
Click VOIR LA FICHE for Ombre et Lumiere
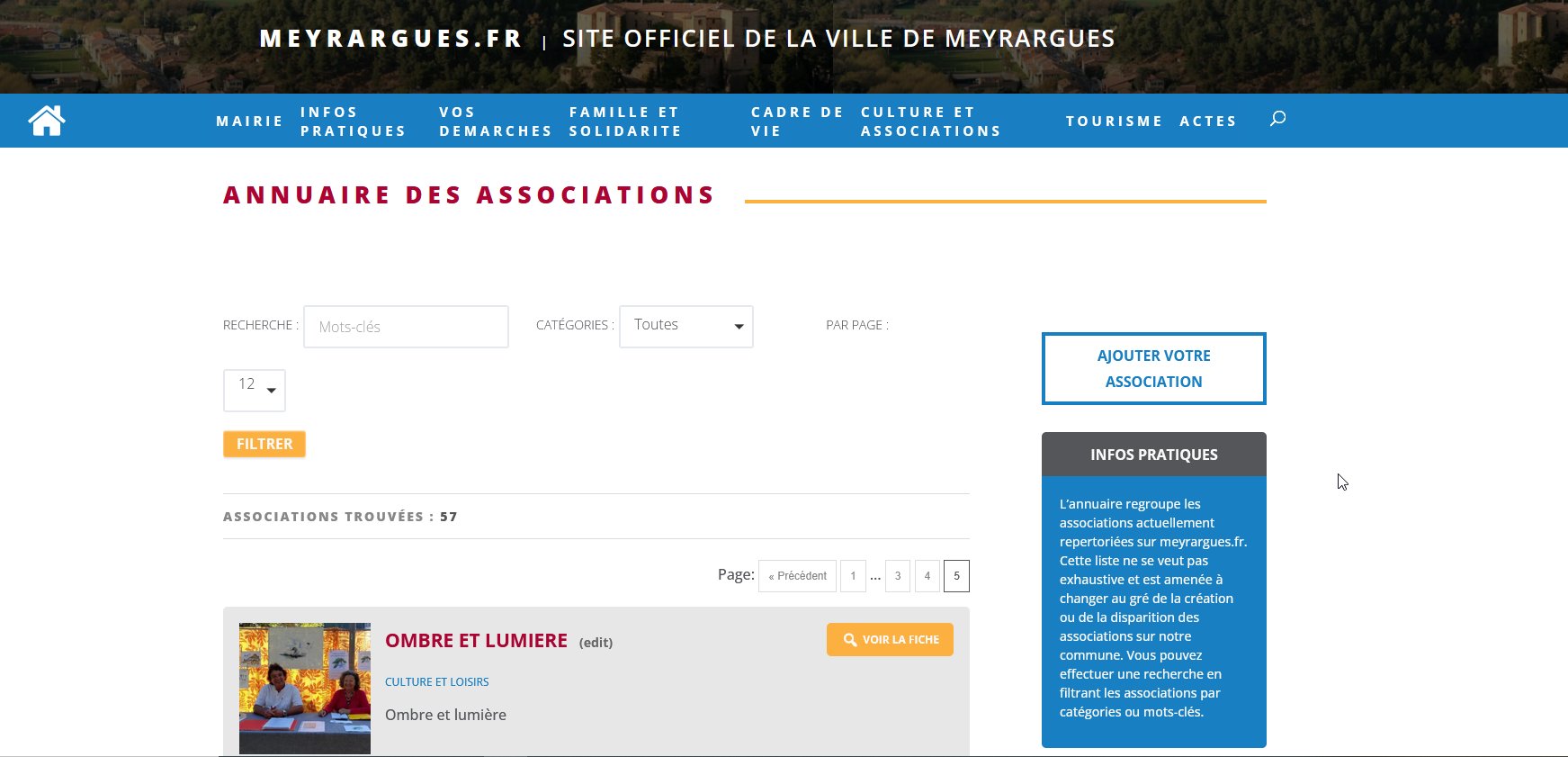[x=890, y=640]
